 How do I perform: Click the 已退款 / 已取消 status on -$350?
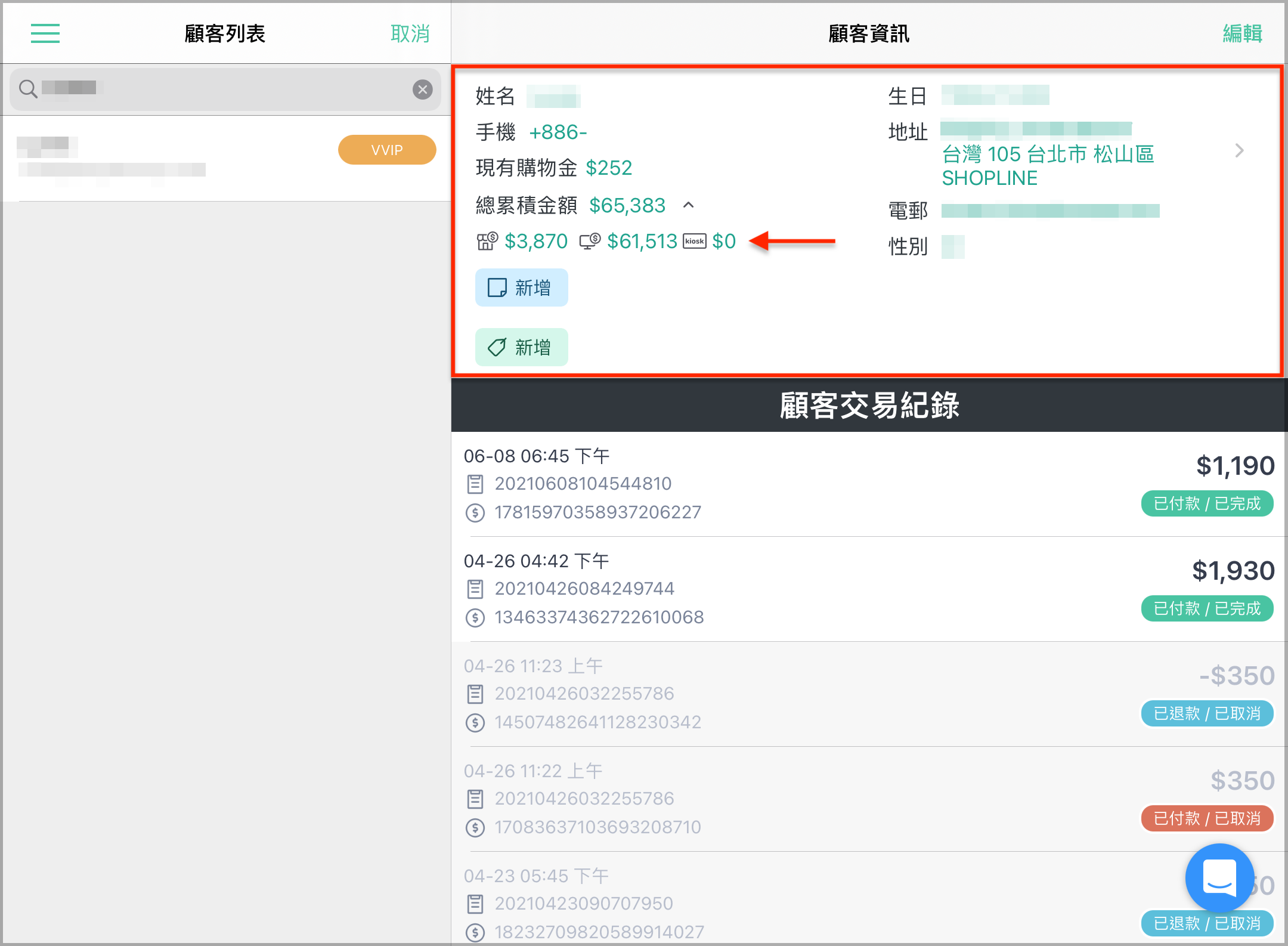pyautogui.click(x=1207, y=713)
